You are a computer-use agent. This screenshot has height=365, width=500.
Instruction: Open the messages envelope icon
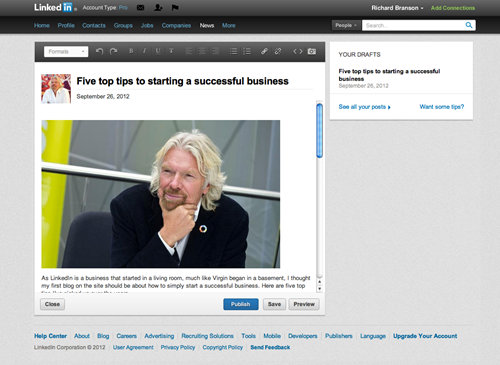tap(141, 8)
